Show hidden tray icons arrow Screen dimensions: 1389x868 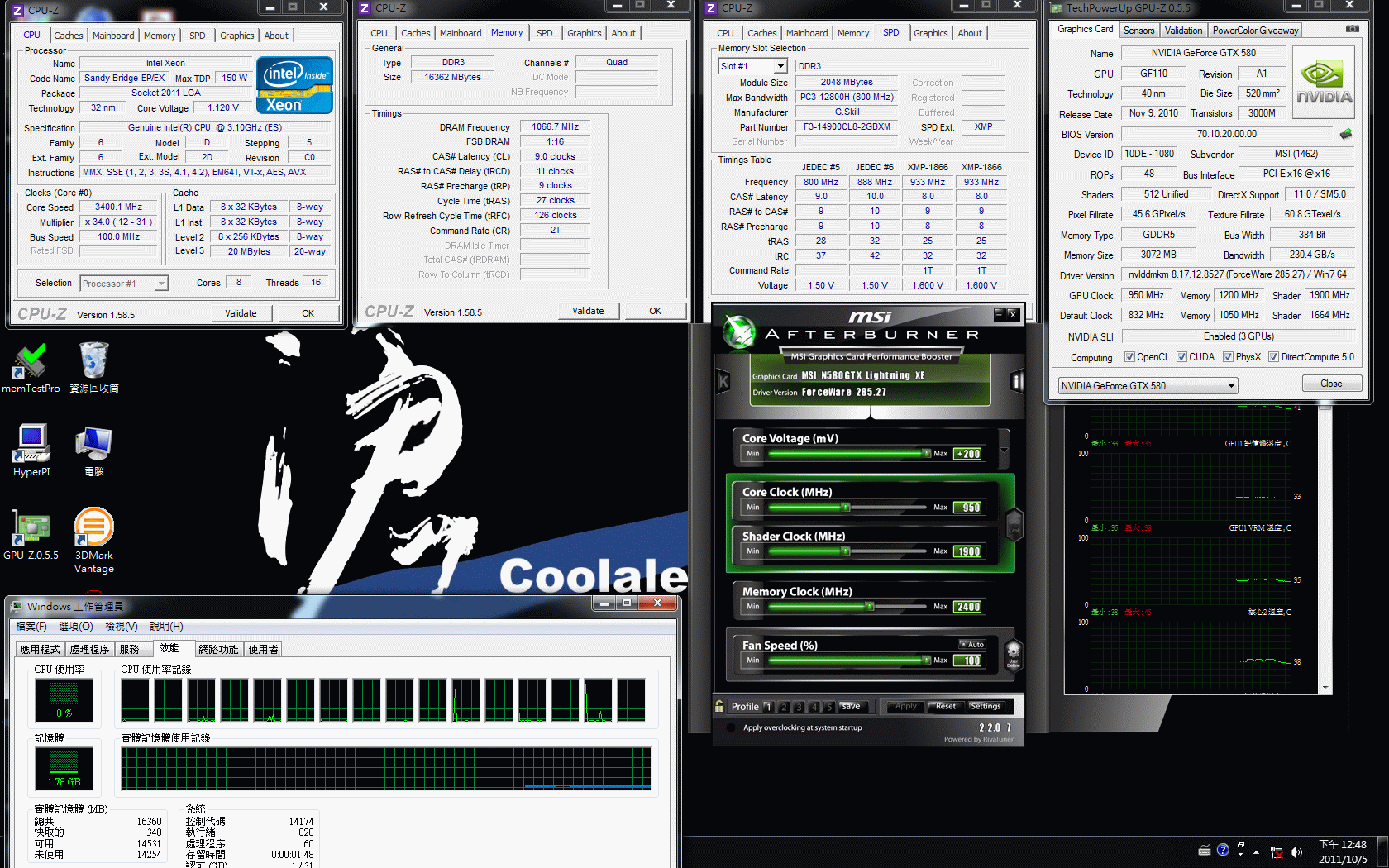[1256, 851]
